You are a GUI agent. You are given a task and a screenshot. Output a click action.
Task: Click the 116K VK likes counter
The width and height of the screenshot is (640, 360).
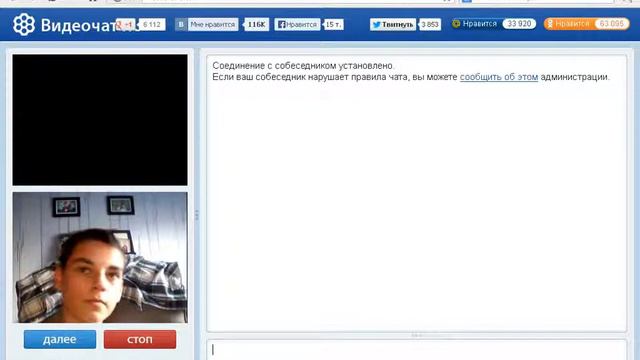pos(256,24)
